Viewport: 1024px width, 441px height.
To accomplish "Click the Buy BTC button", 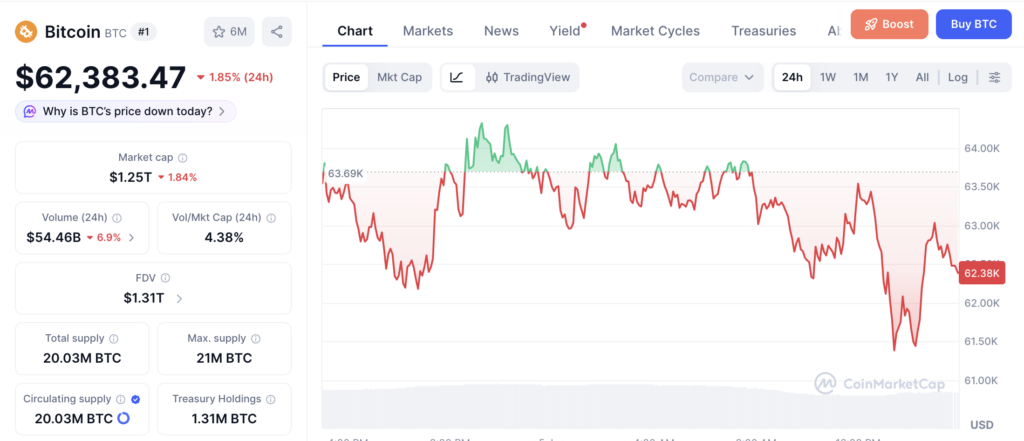I will pos(974,25).
